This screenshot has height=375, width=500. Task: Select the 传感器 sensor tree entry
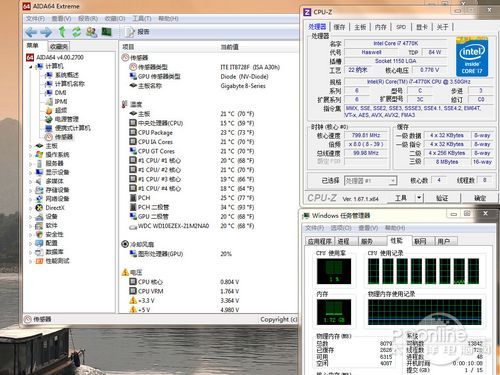64,137
